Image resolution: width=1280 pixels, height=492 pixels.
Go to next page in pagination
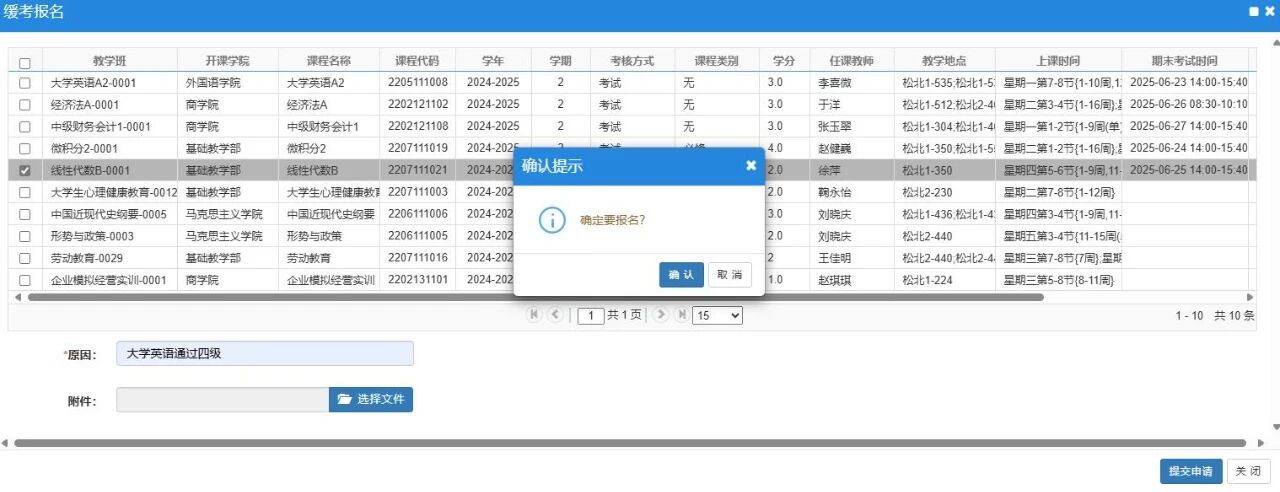point(660,315)
